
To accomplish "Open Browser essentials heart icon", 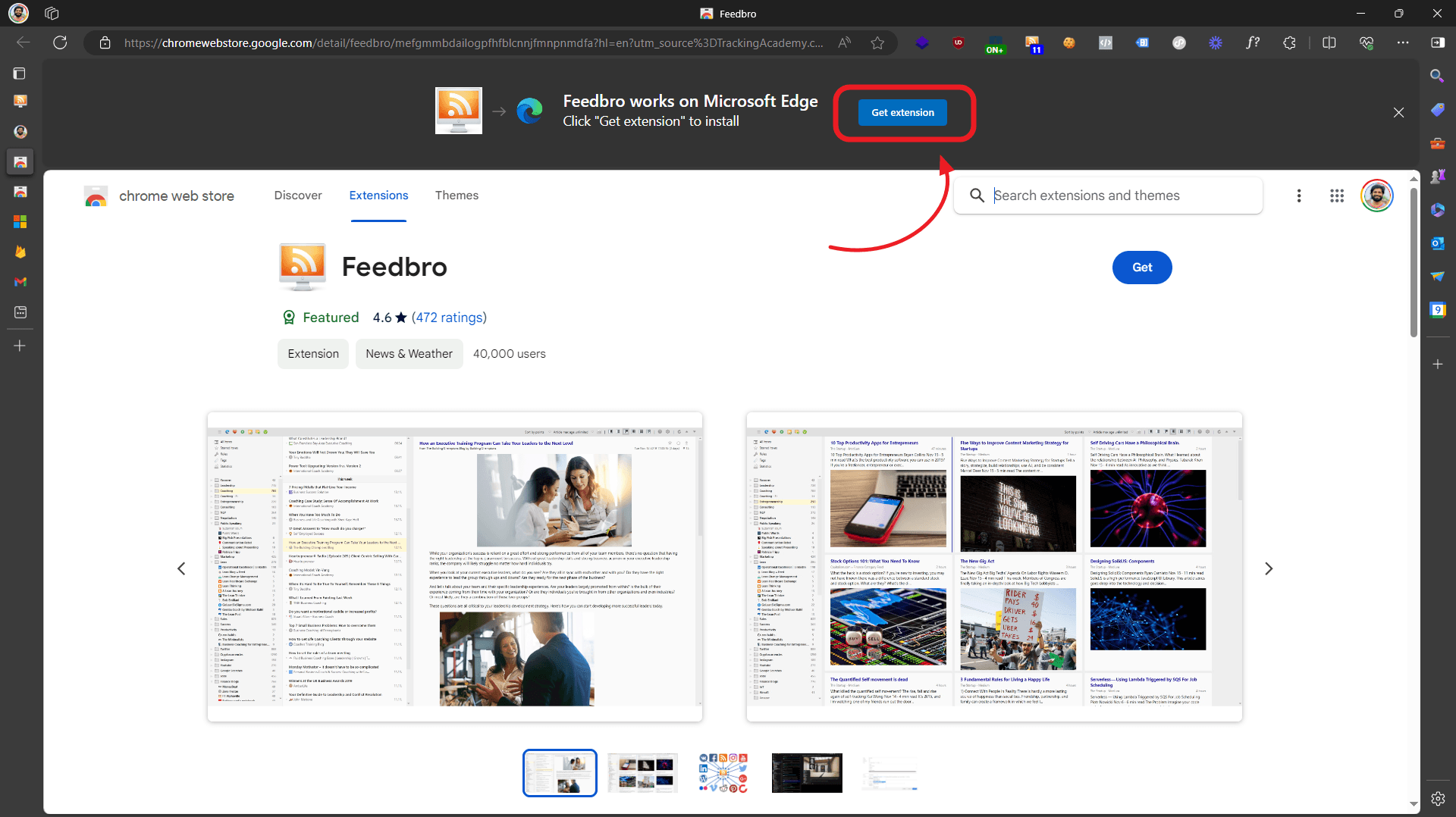I will [x=1367, y=43].
